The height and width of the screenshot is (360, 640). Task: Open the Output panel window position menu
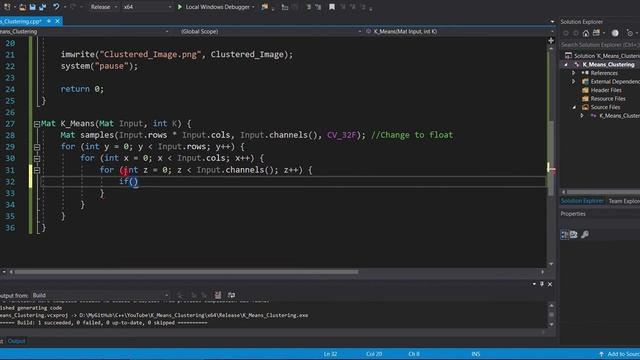tap(534, 284)
